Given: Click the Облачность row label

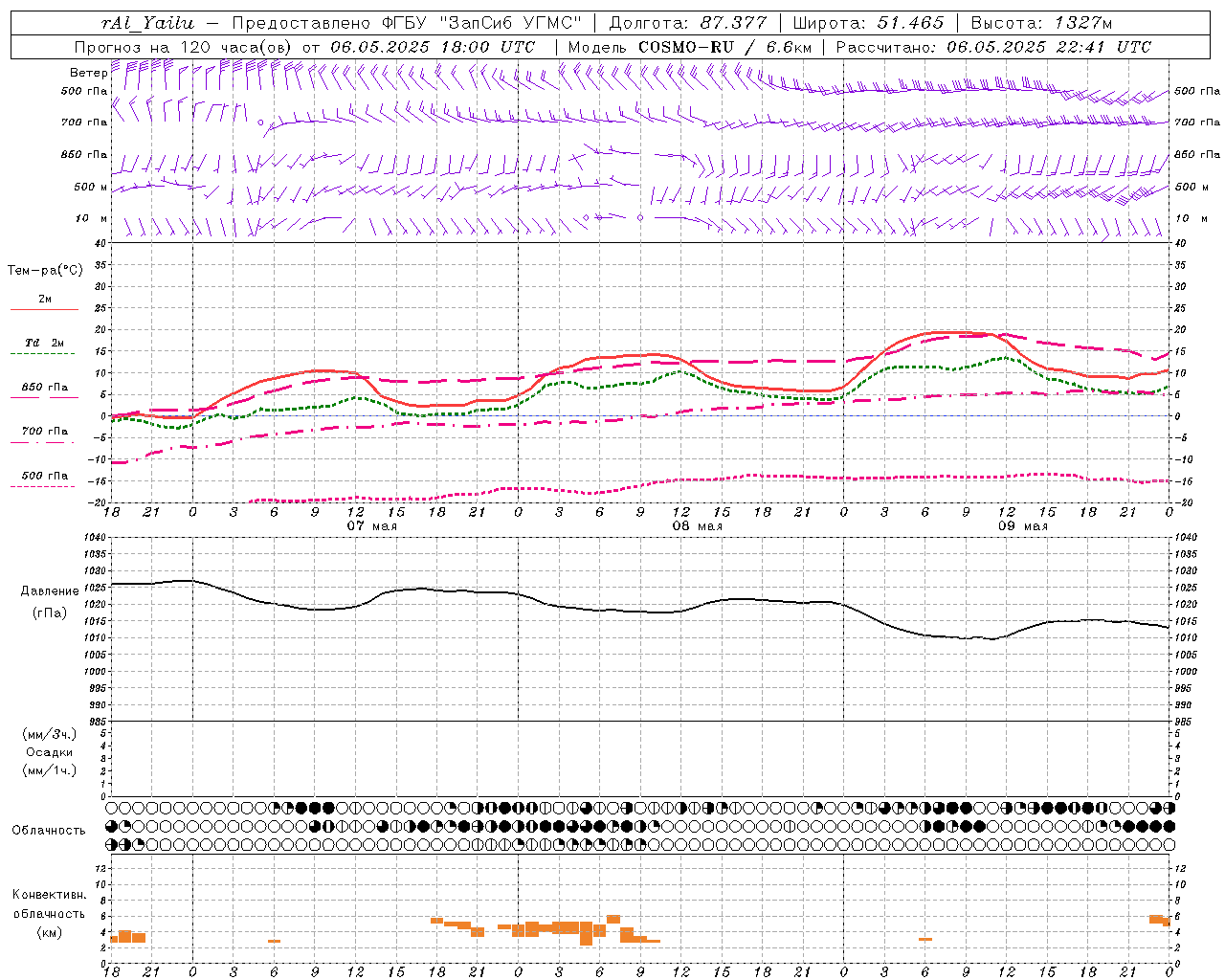Looking at the screenshot, I should coord(49,830).
